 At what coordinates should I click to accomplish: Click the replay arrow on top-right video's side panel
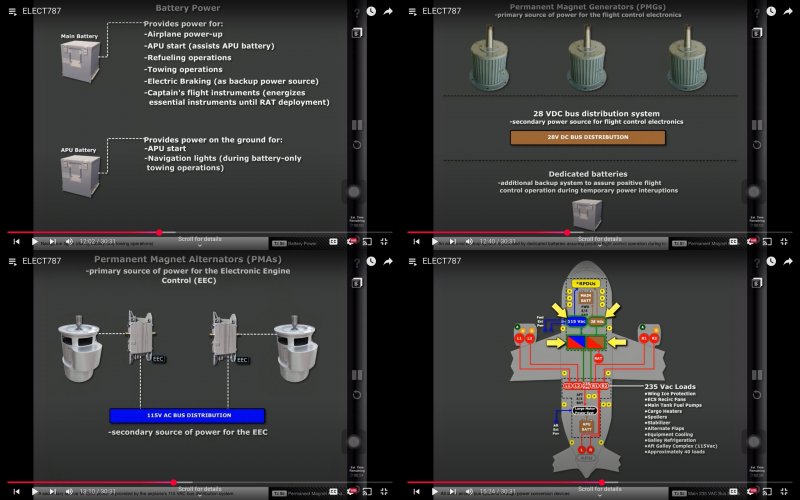pyautogui.click(x=756, y=145)
